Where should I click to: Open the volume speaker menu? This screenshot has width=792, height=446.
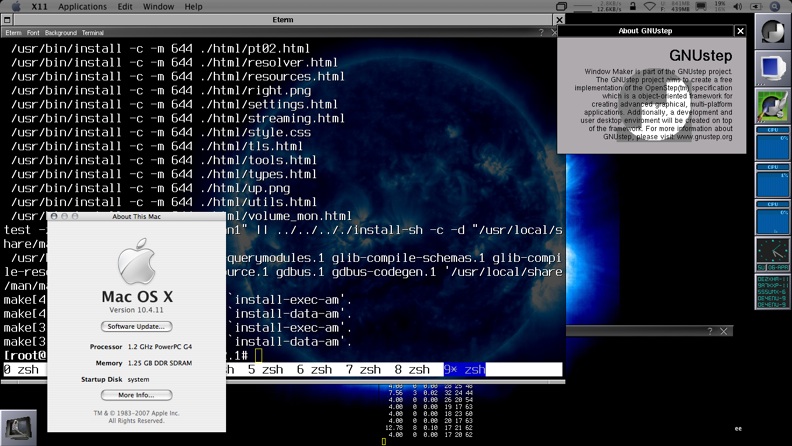(738, 7)
